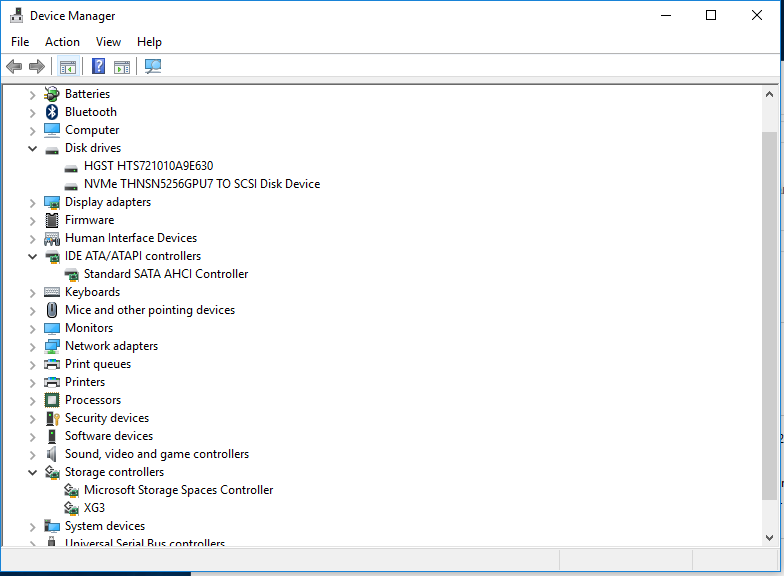Image resolution: width=784 pixels, height=576 pixels.
Task: Toggle the console tree show/hide toolbar icon
Action: point(68,66)
